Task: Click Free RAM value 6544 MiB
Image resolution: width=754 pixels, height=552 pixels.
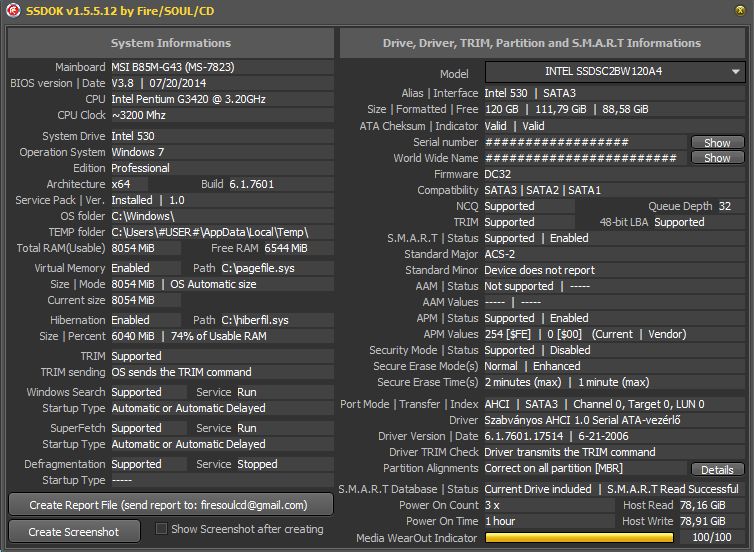Action: pos(286,248)
